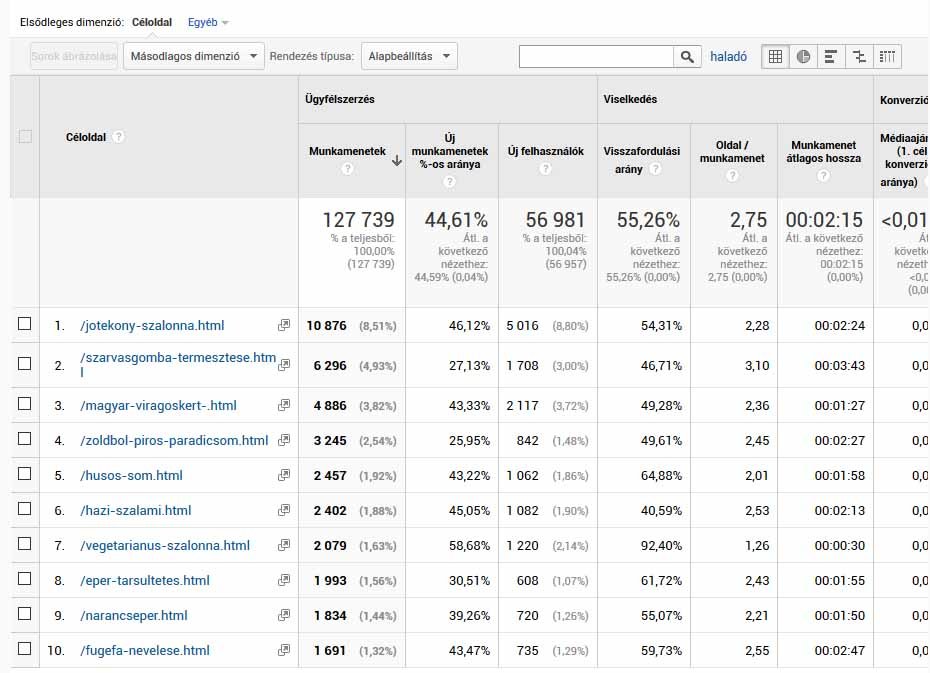The height and width of the screenshot is (673, 930).
Task: Switch to pivot table view
Action: [887, 56]
